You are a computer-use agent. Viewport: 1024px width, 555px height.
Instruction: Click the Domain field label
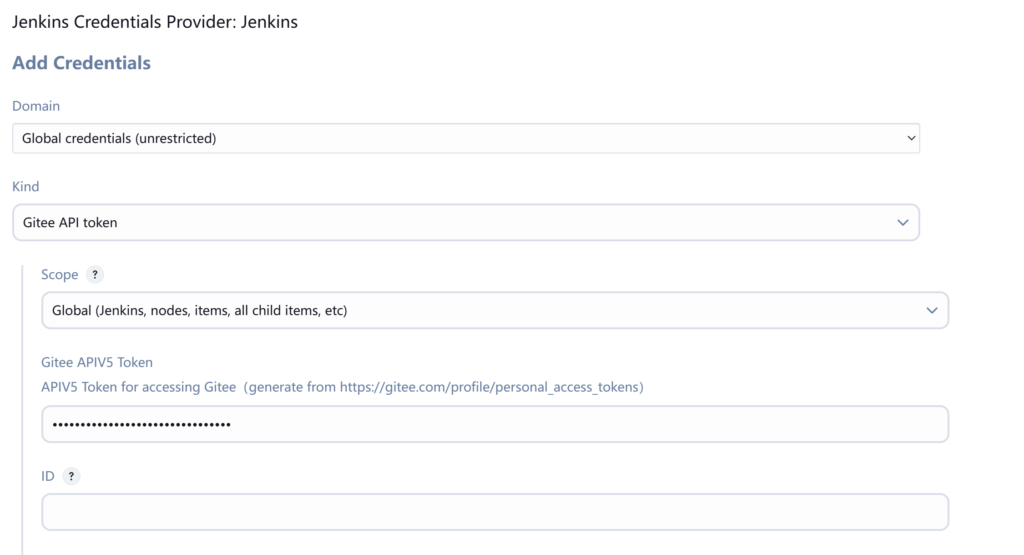tap(36, 105)
